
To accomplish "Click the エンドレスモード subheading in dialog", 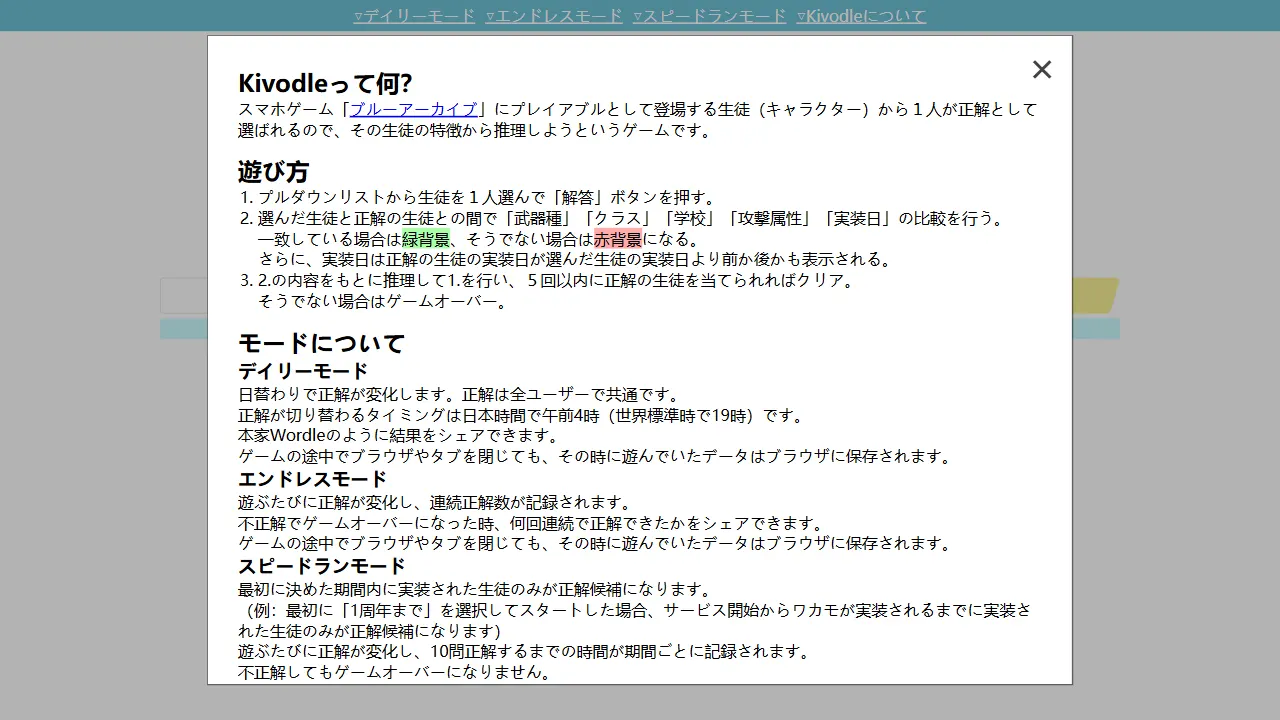I will (x=312, y=479).
